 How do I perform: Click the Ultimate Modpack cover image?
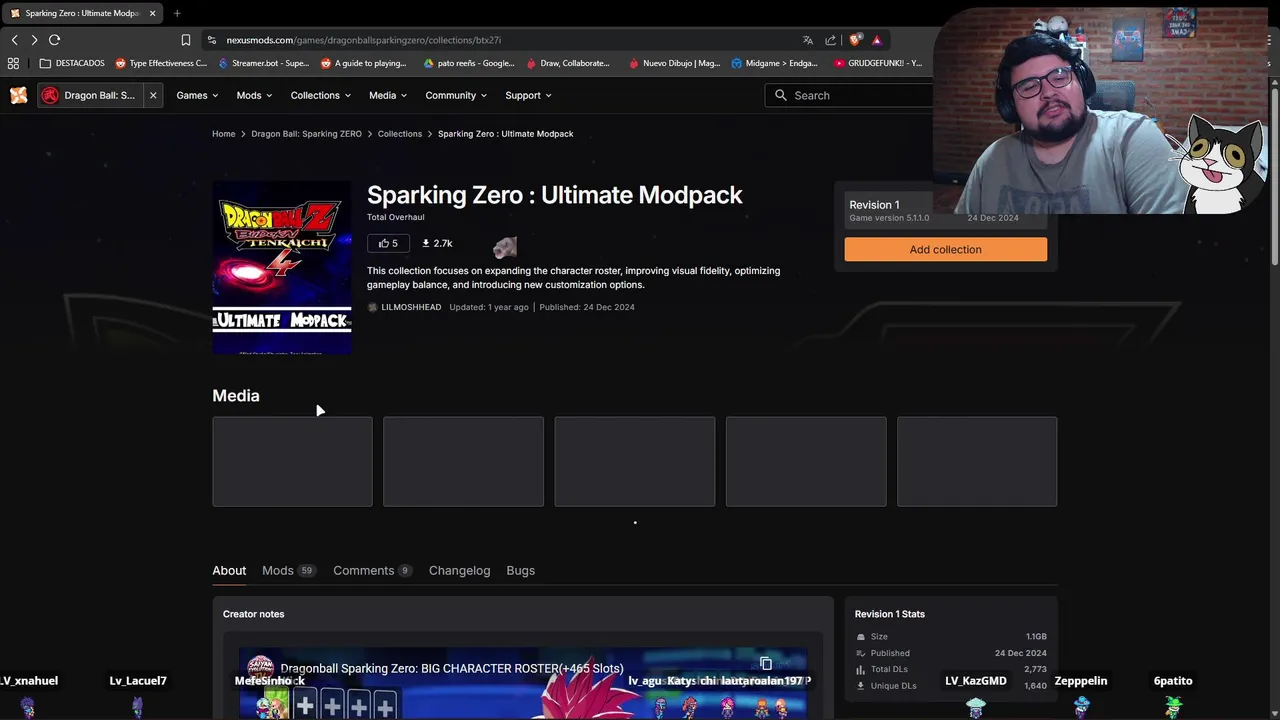tap(282, 267)
